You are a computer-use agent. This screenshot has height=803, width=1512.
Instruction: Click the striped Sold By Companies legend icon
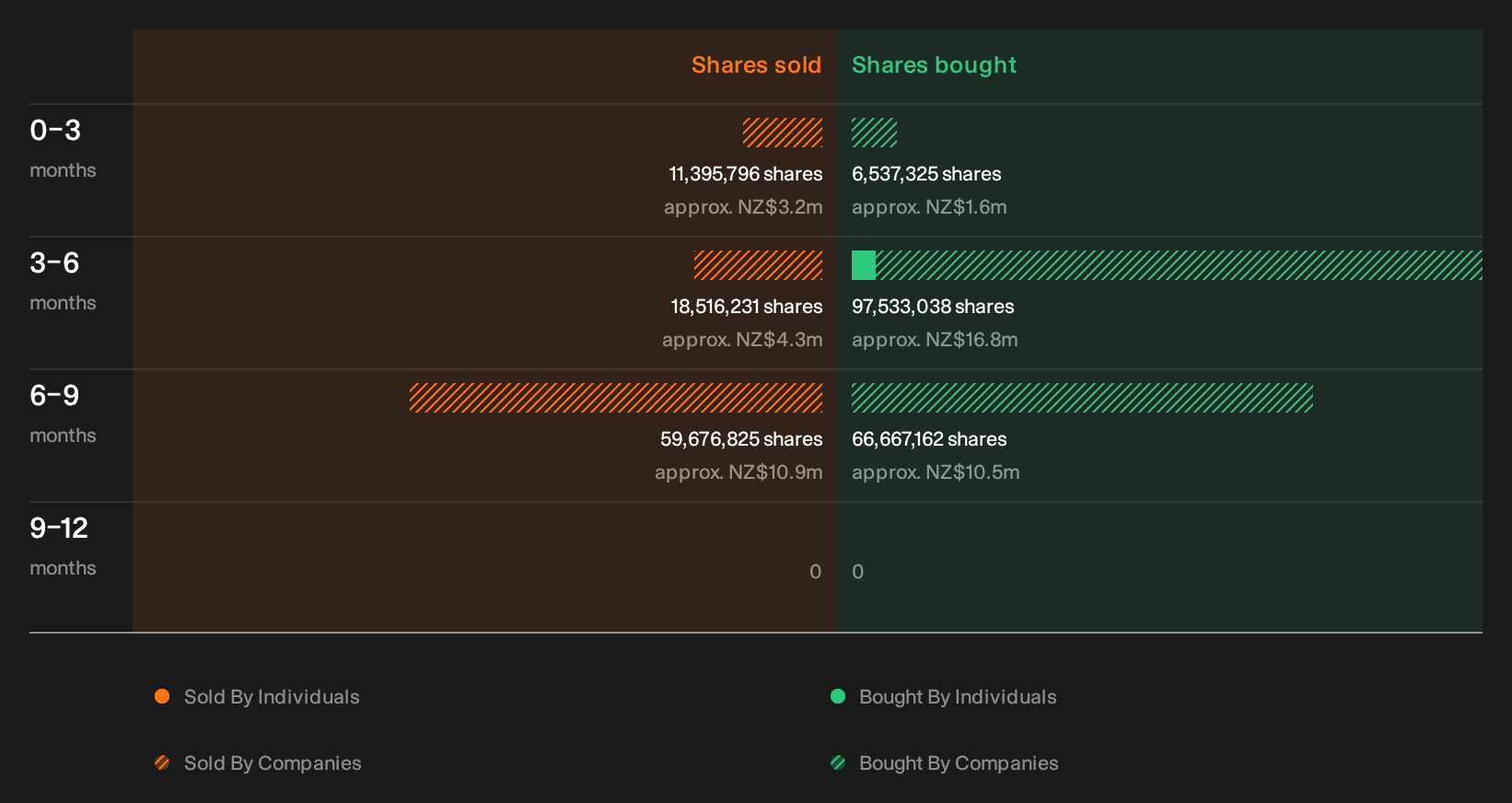162,762
